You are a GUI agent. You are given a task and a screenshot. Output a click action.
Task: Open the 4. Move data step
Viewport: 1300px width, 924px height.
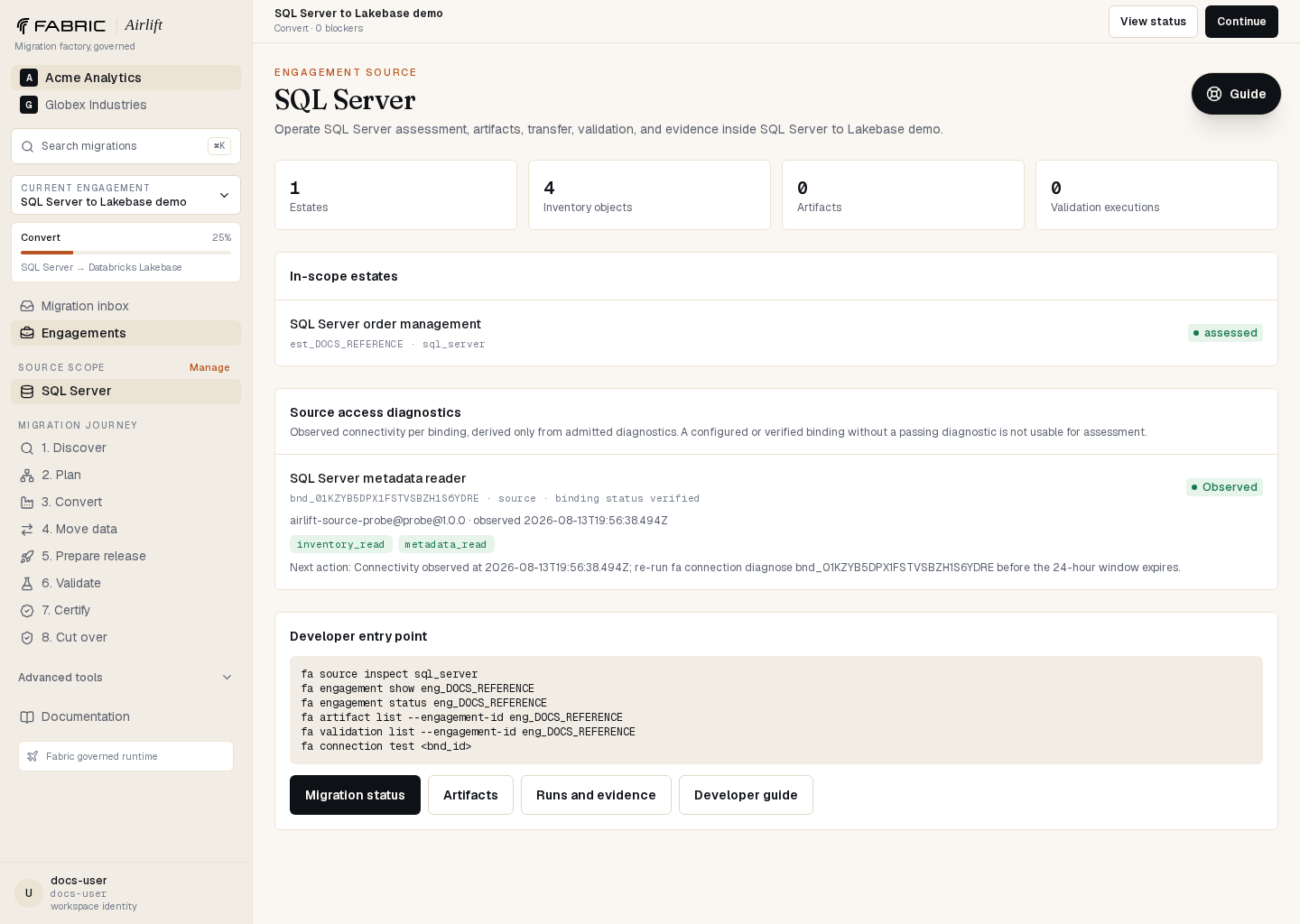tap(125, 529)
